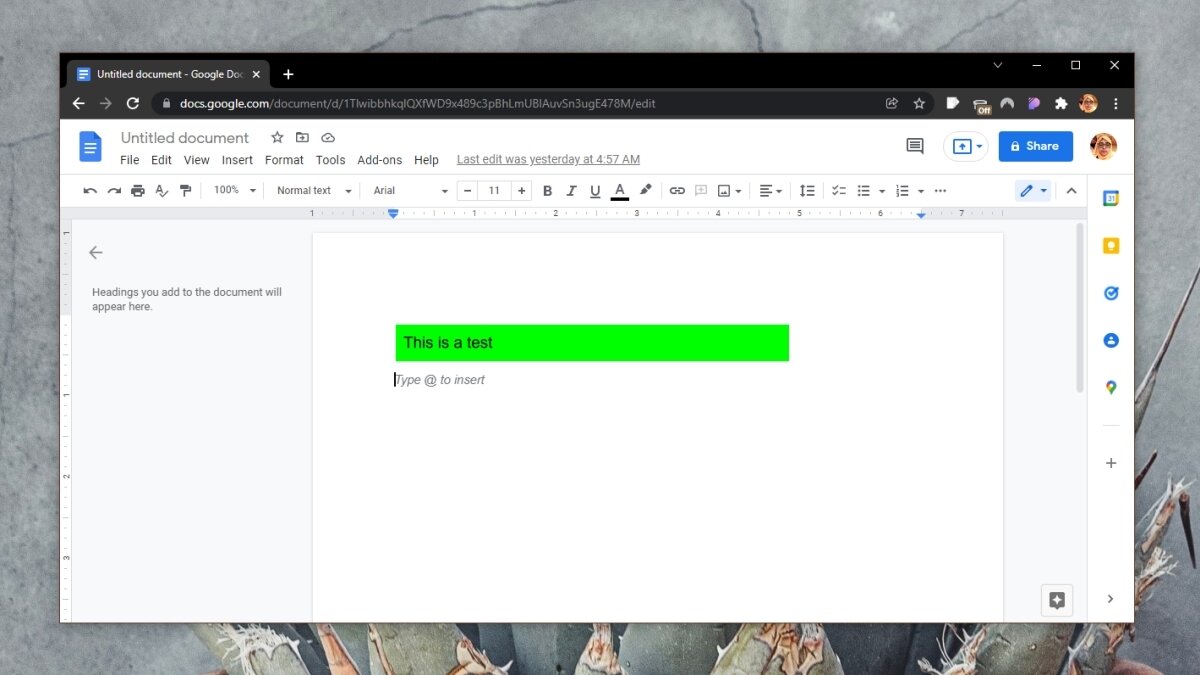
Task: Click the blue Share button
Action: [1035, 146]
